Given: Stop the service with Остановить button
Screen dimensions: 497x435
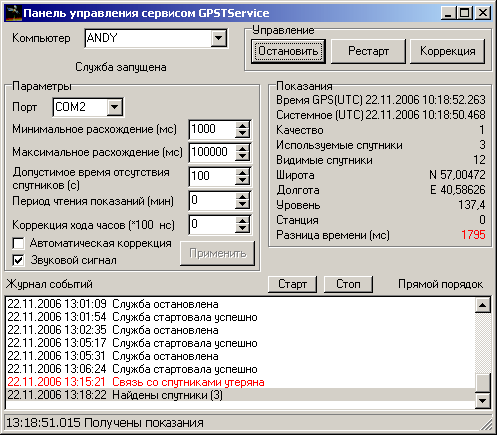Looking at the screenshot, I should point(288,51).
